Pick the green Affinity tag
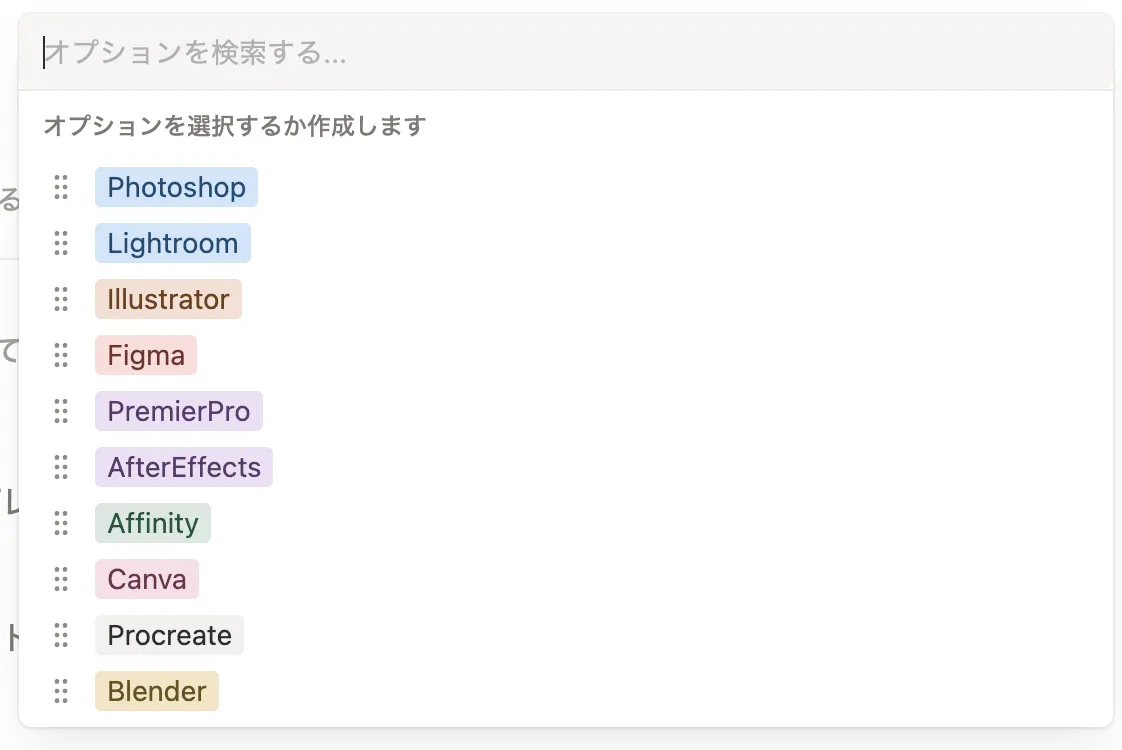 tap(153, 523)
